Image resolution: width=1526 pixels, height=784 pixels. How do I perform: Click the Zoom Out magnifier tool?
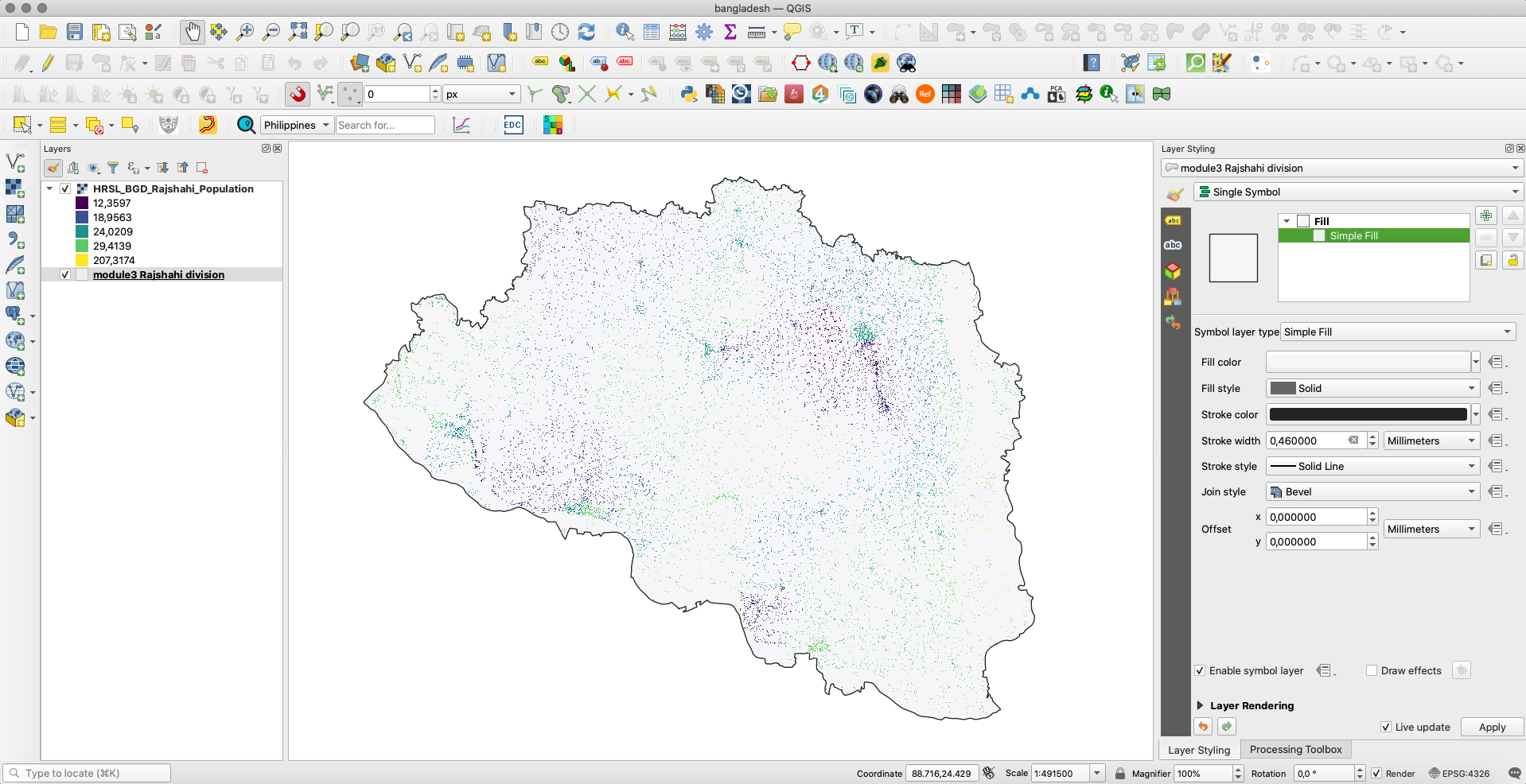pyautogui.click(x=271, y=32)
